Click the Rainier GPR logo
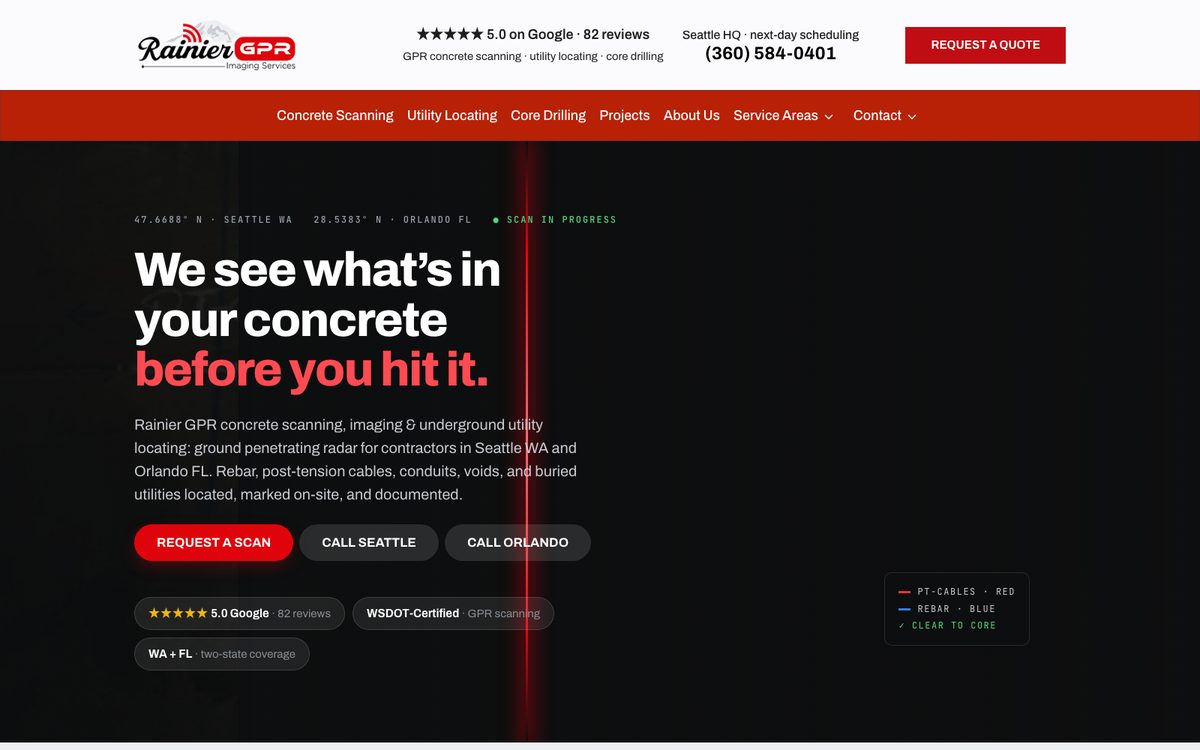The height and width of the screenshot is (750, 1200). coord(217,46)
